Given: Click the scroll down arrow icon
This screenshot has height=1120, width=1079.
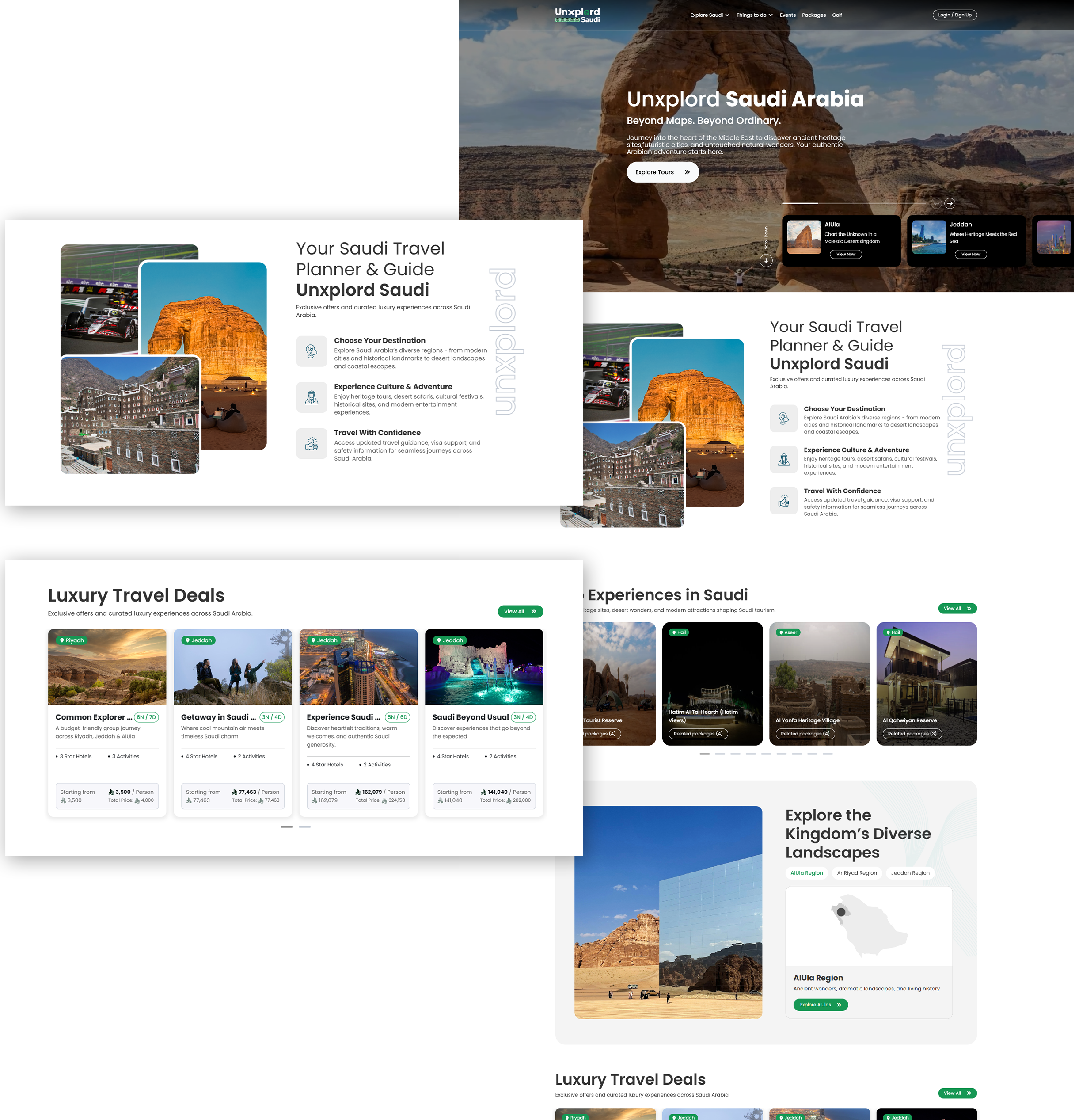Looking at the screenshot, I should (766, 261).
